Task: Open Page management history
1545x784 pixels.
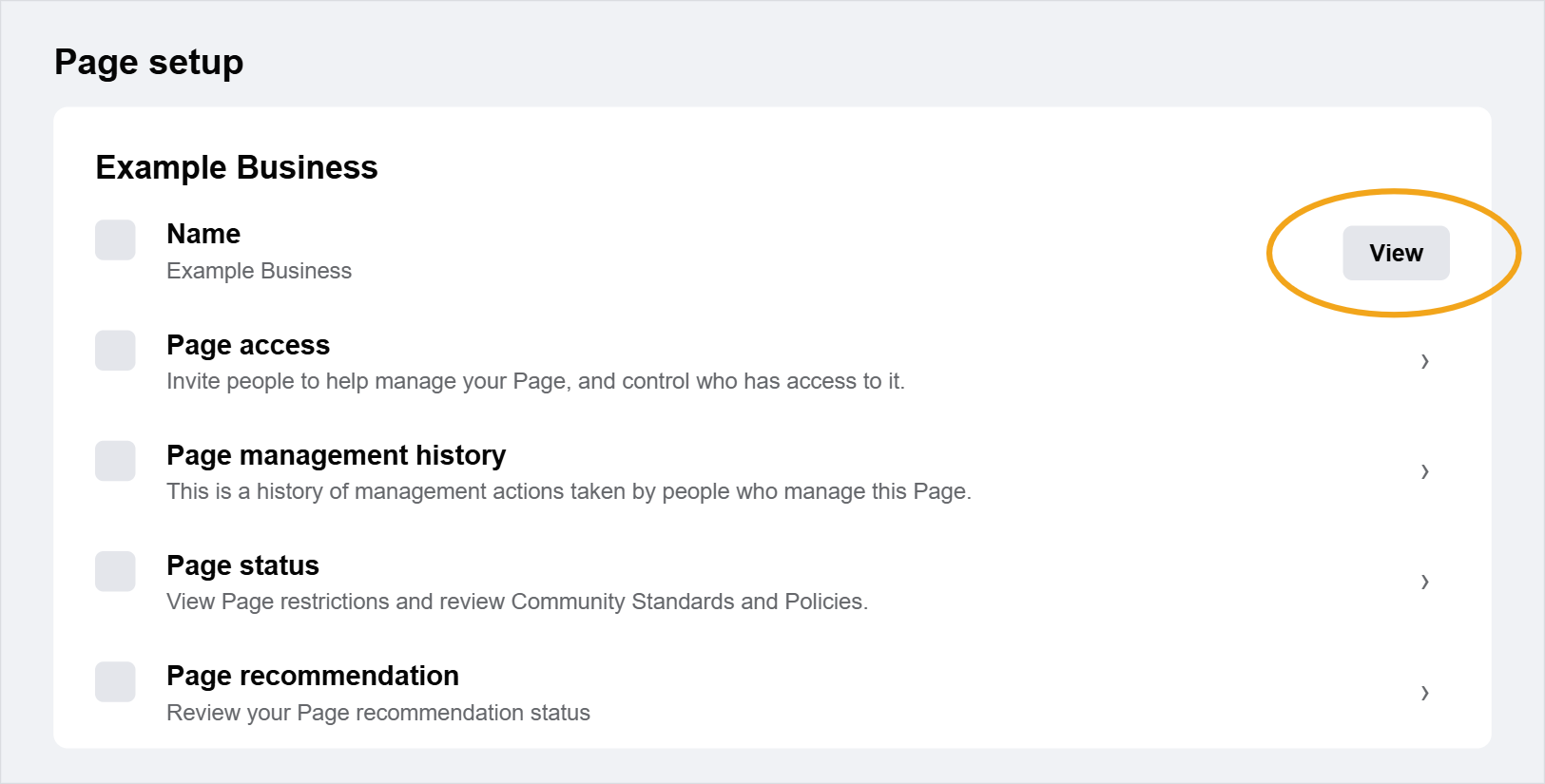Action: coord(772,472)
